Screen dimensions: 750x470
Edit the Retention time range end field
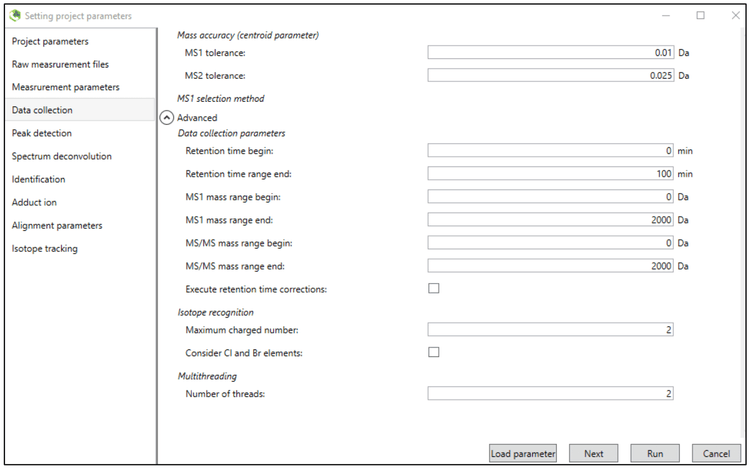click(550, 174)
